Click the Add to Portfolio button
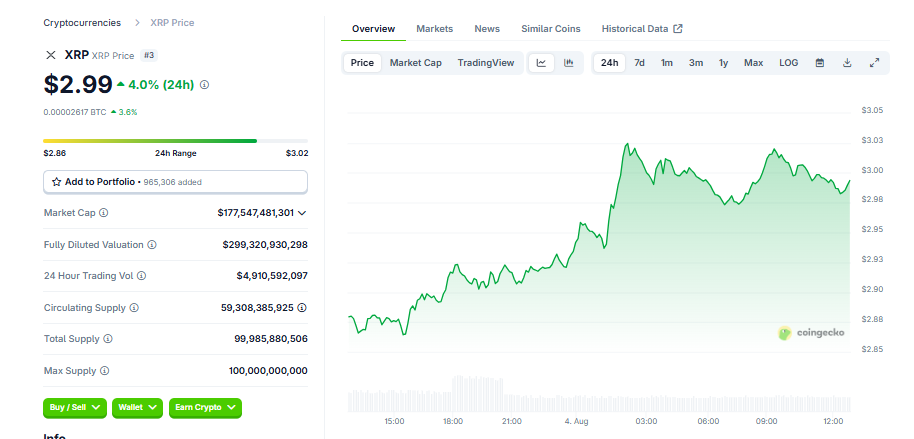 175,182
